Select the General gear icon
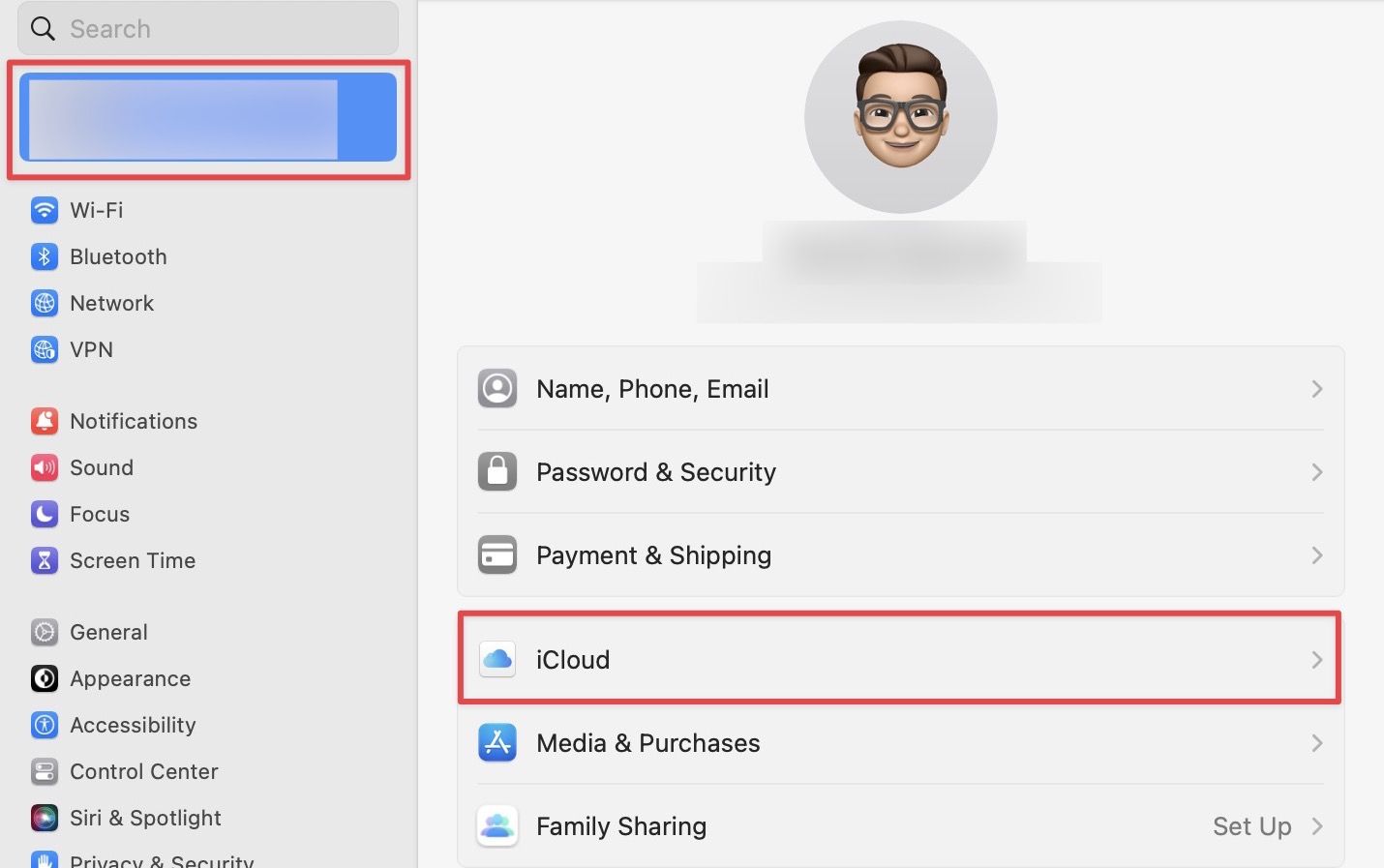Screen dimensions: 1384x868 coord(45,632)
